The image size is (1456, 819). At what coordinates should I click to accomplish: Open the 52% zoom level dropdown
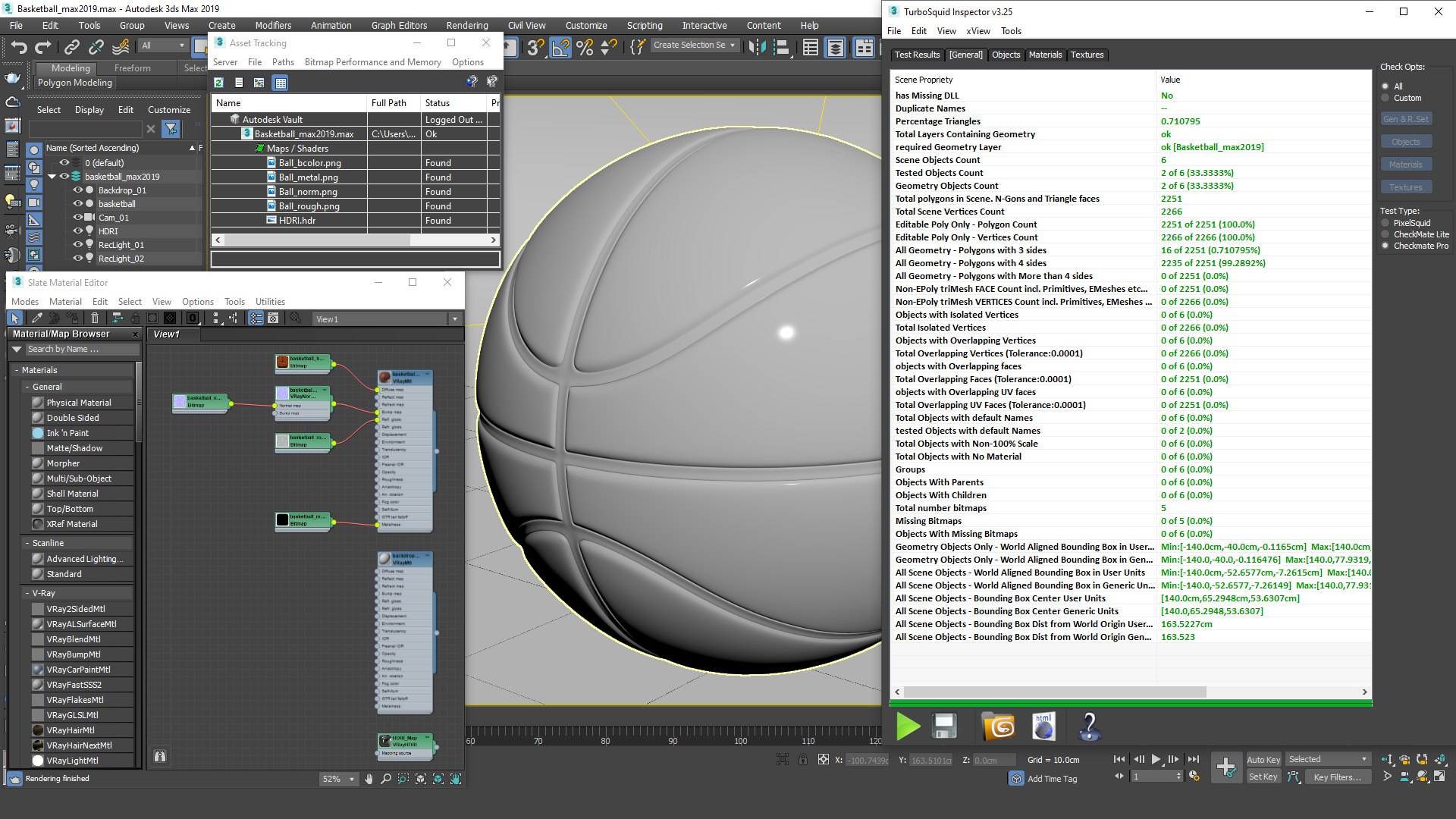pos(338,779)
